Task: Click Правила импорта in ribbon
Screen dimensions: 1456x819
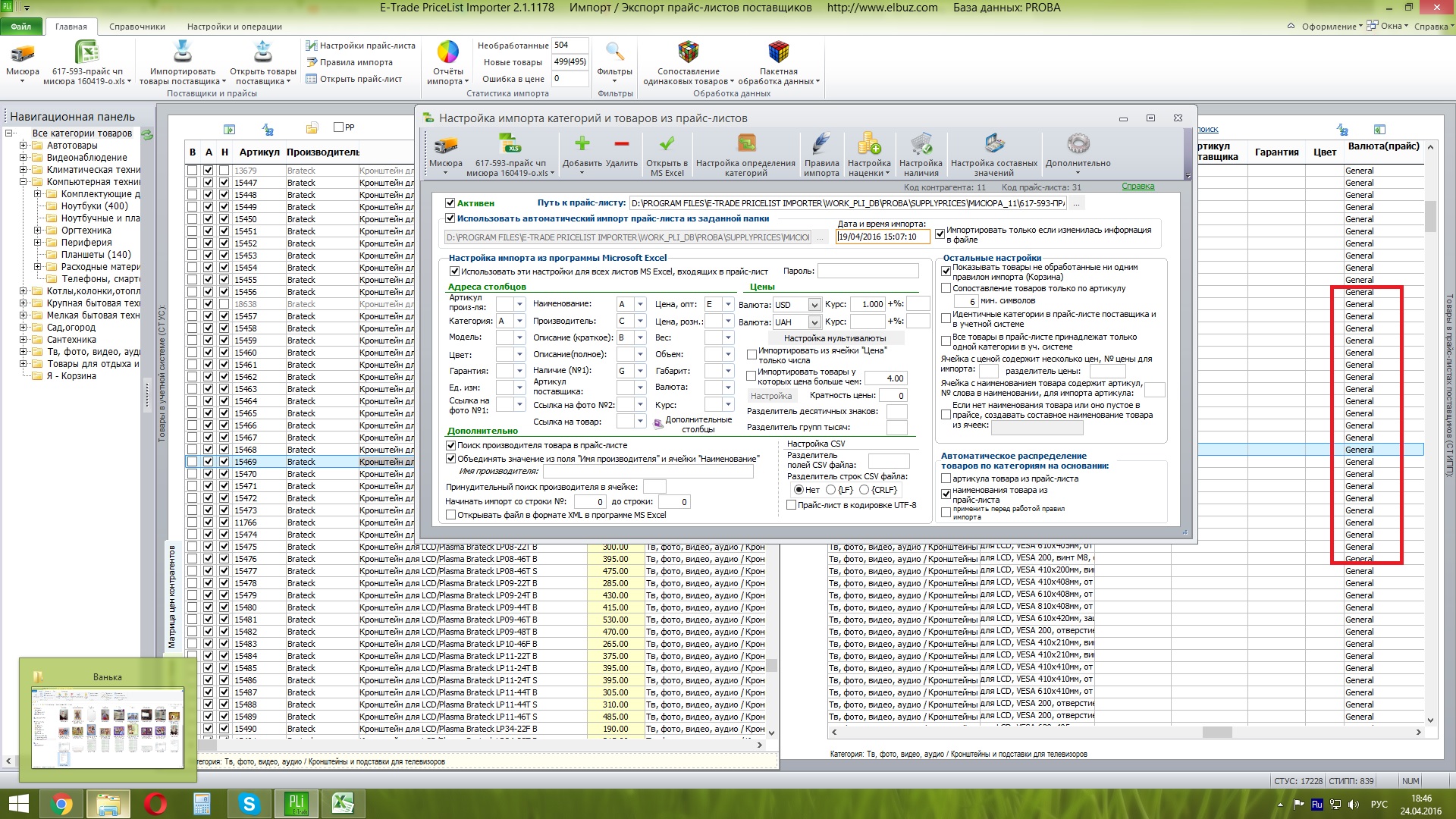Action: (350, 62)
